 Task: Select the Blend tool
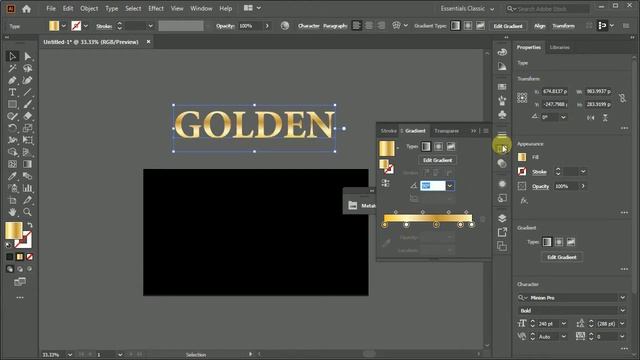tap(27, 176)
